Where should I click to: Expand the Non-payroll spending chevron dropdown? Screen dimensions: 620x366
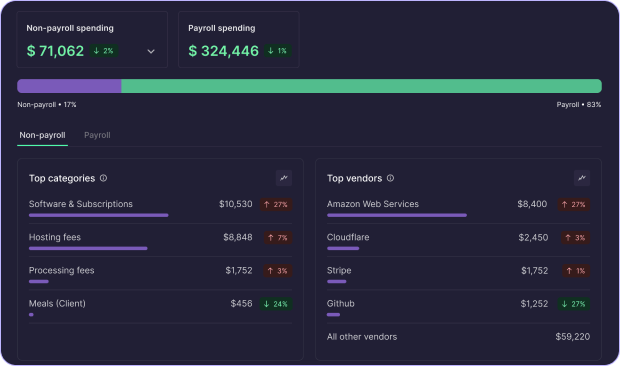click(x=151, y=51)
